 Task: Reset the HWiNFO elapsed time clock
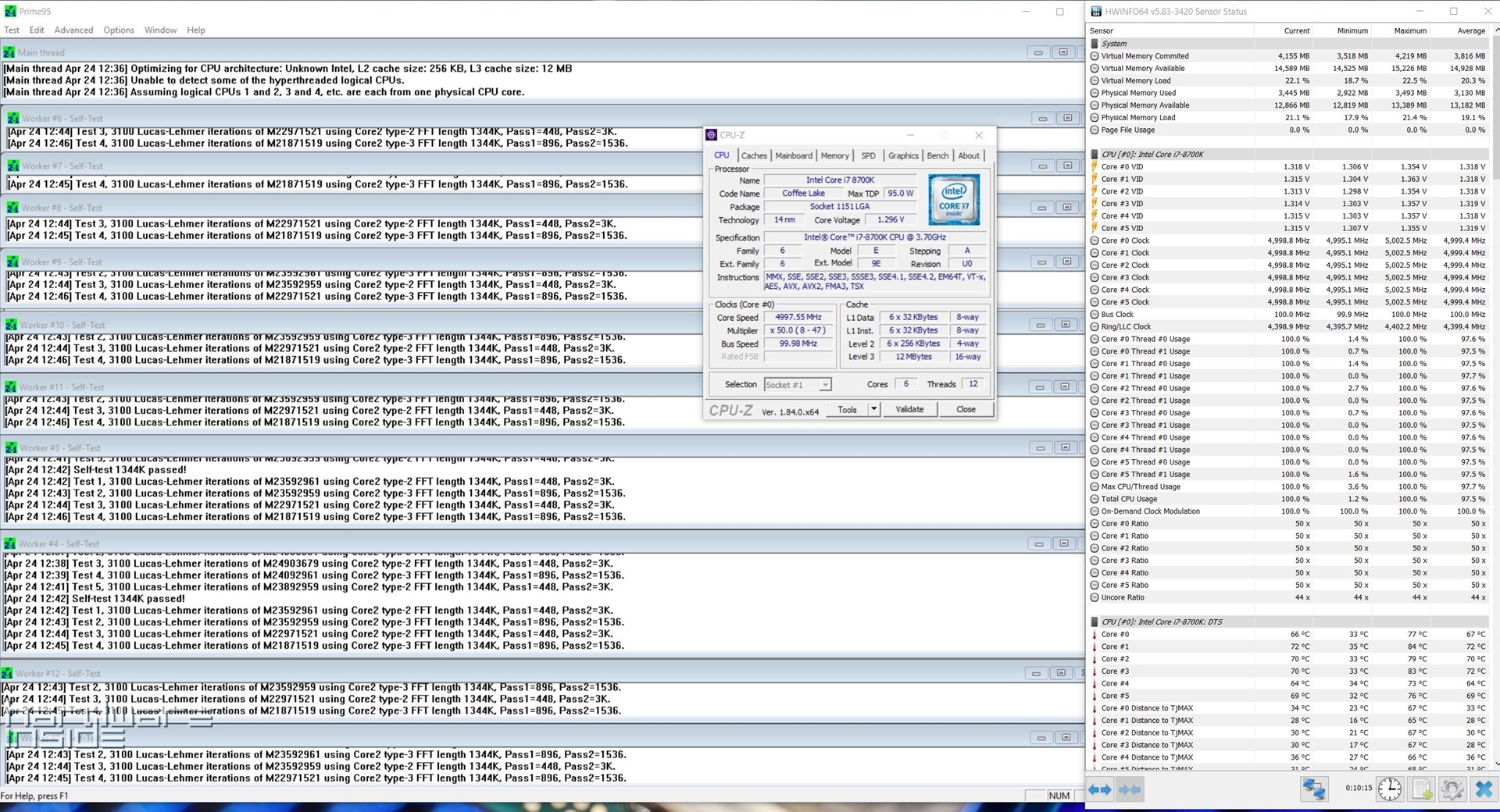point(1389,789)
